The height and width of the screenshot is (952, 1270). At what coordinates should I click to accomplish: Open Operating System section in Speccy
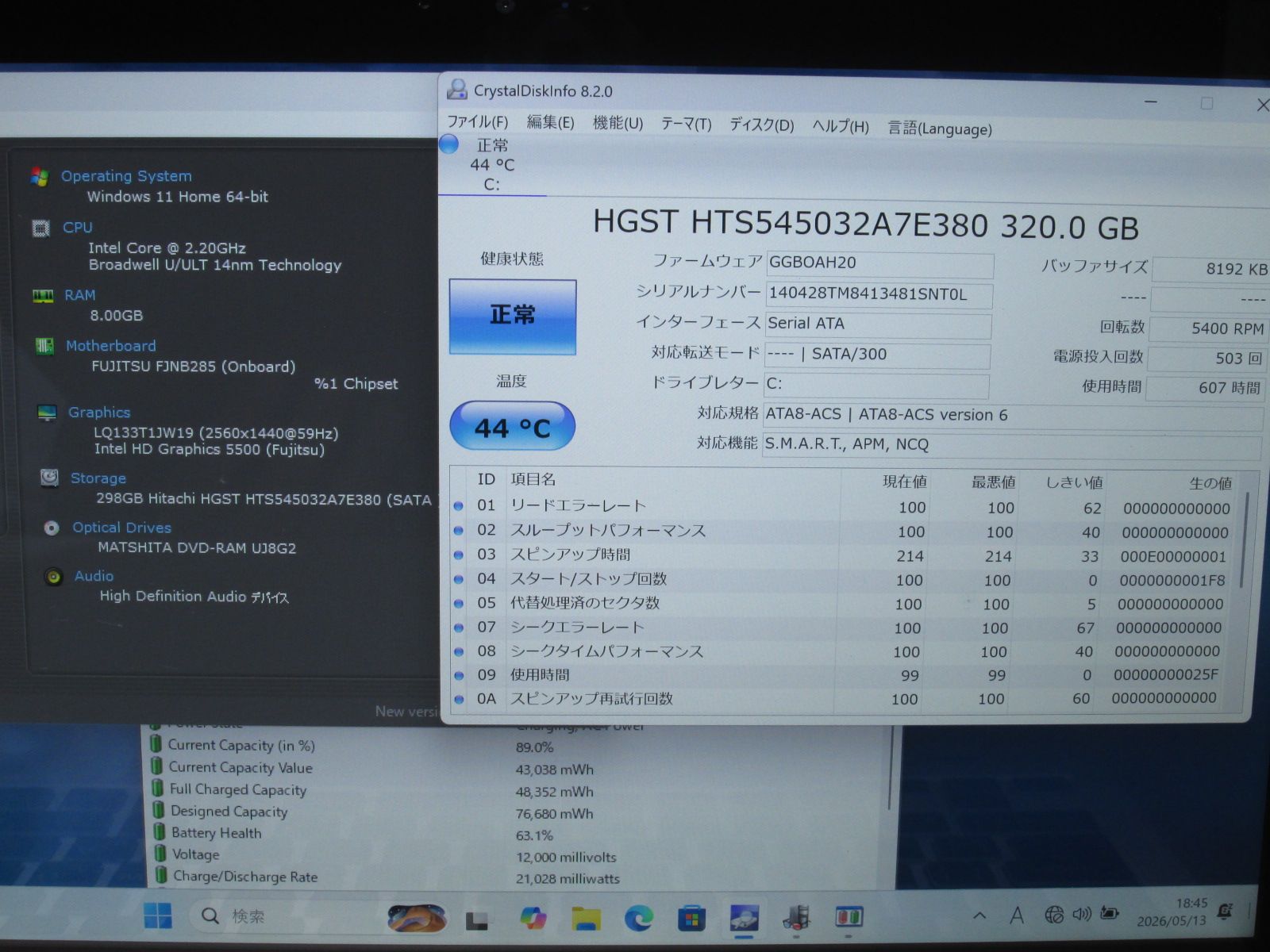[x=126, y=176]
